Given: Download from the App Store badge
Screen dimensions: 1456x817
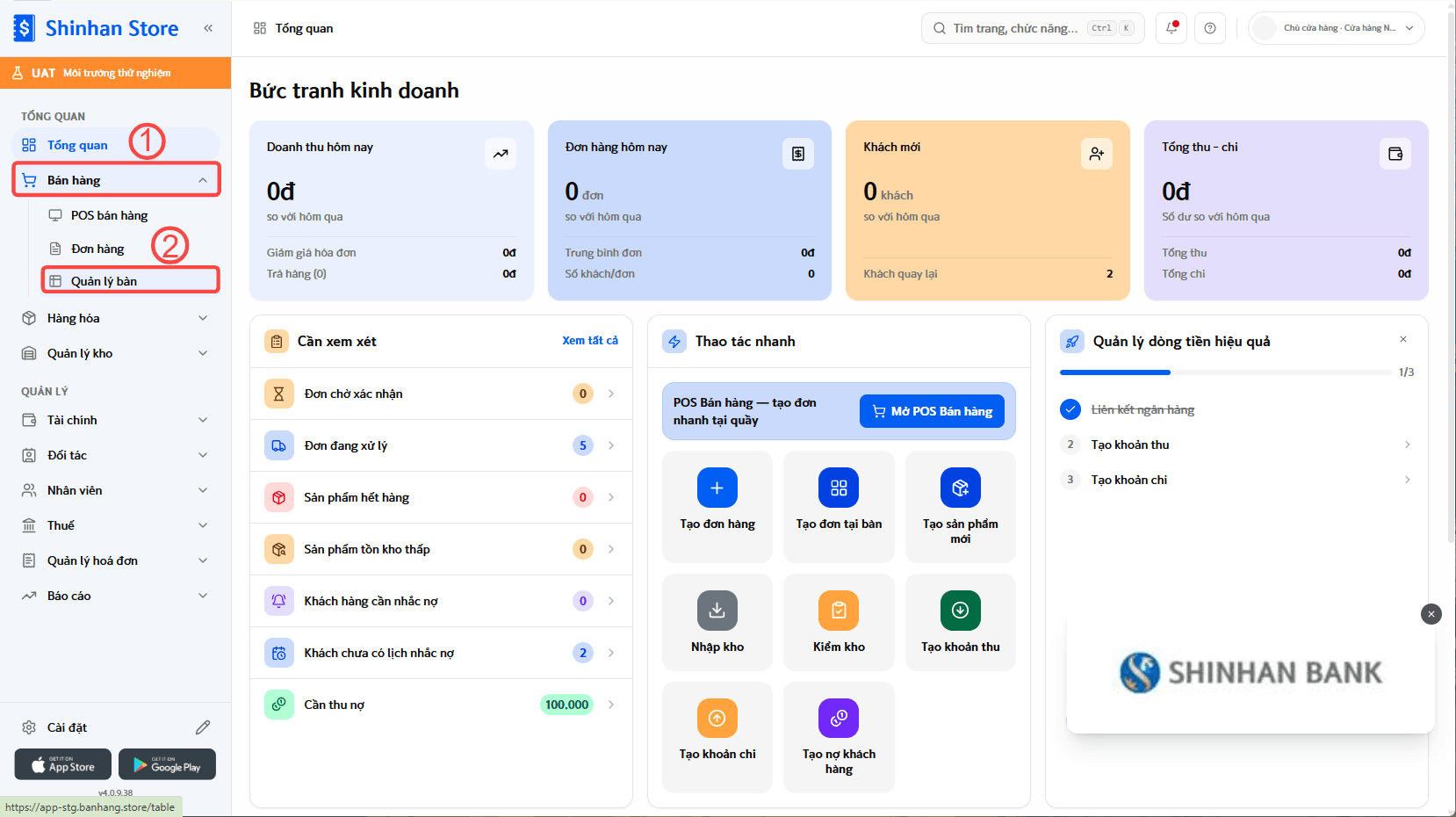Looking at the screenshot, I should 63,764.
